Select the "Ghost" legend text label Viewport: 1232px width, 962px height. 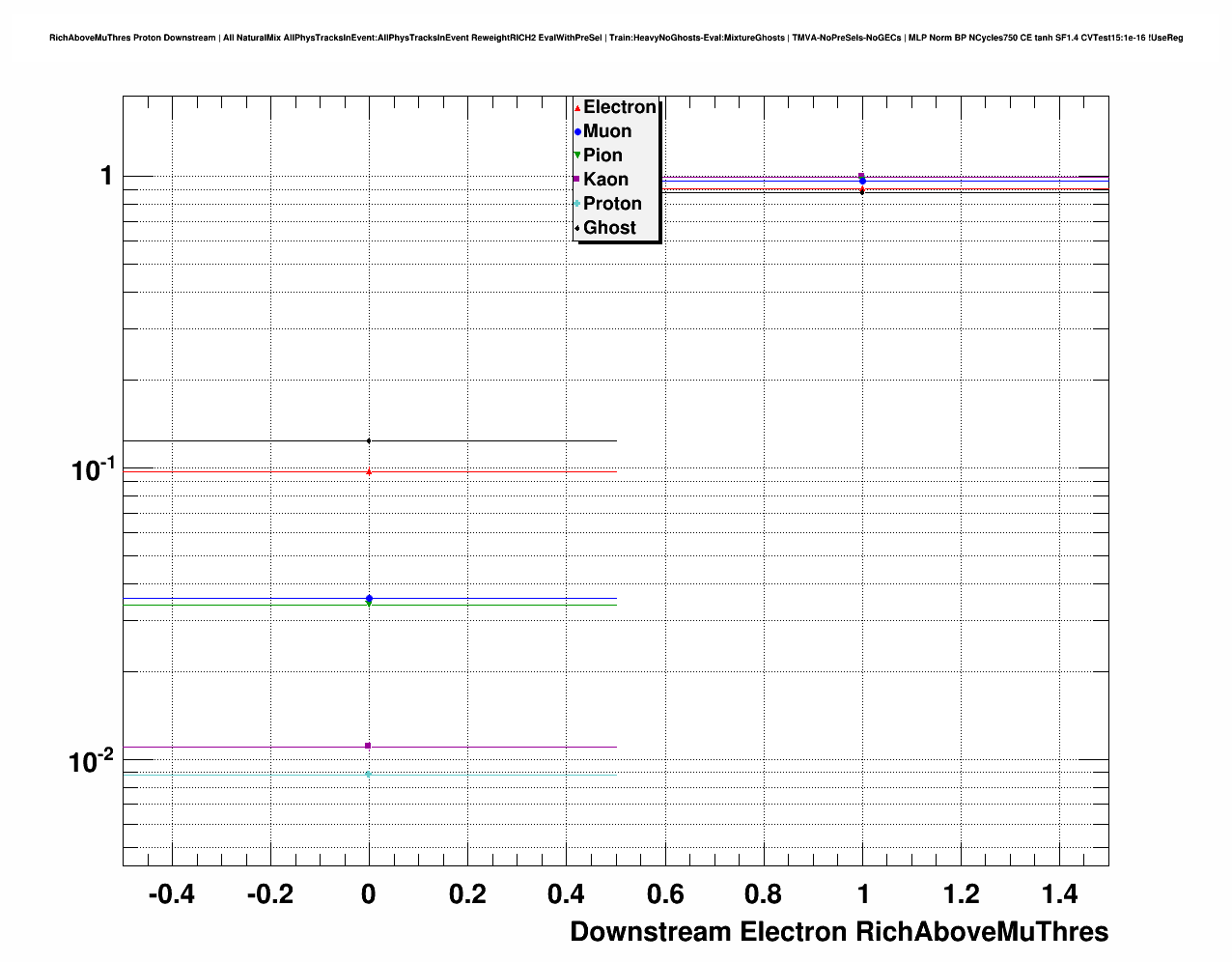609,228
